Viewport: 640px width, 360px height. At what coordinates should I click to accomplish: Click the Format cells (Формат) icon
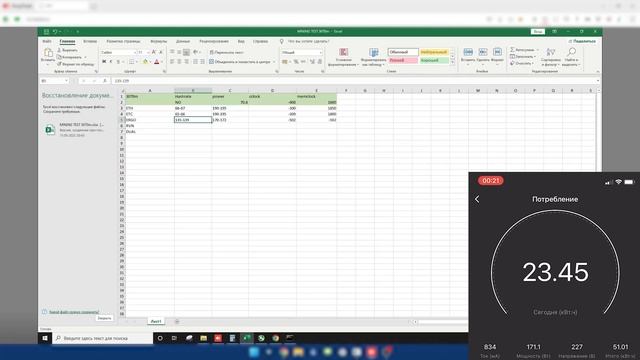tap(497, 52)
